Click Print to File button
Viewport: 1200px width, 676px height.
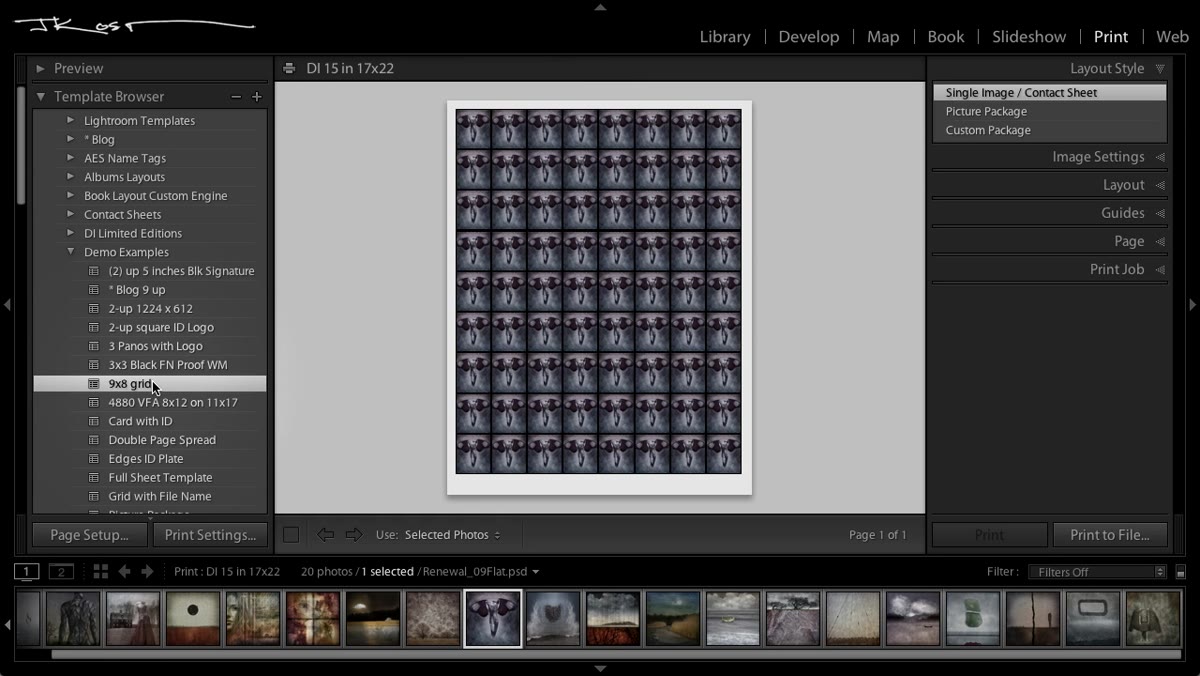(x=1109, y=535)
